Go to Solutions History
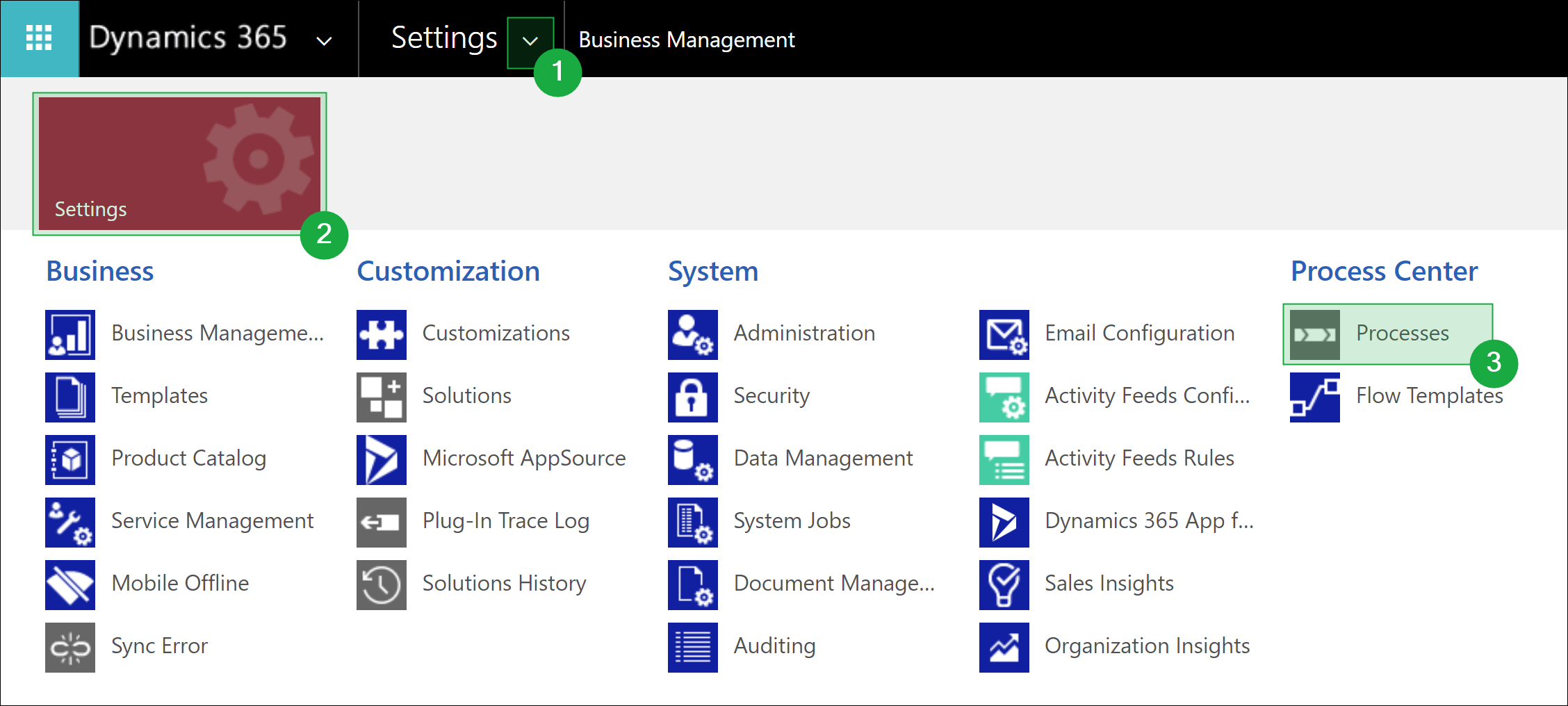This screenshot has height=706, width=1568. click(x=505, y=584)
